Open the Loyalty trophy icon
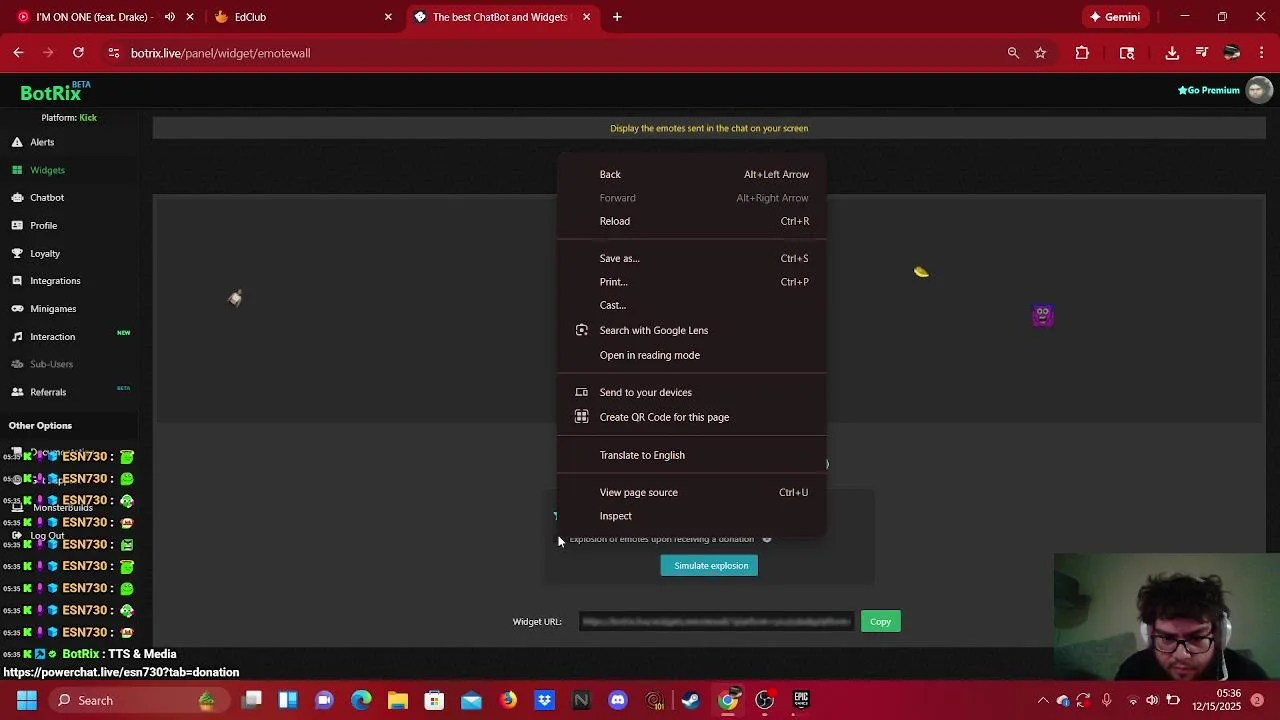The image size is (1280, 720). click(17, 254)
